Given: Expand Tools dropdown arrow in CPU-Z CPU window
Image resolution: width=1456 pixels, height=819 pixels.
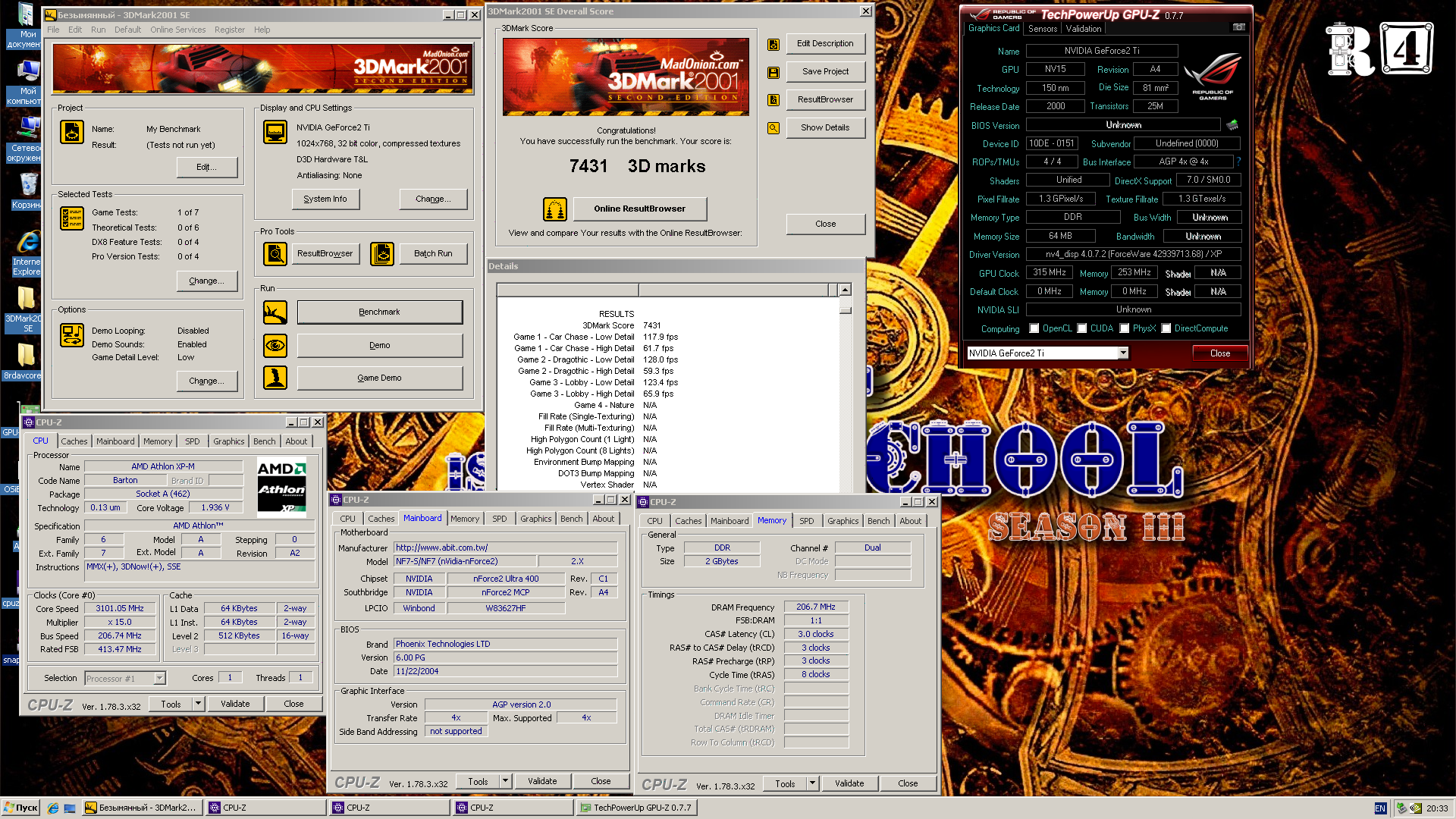Looking at the screenshot, I should tap(198, 704).
